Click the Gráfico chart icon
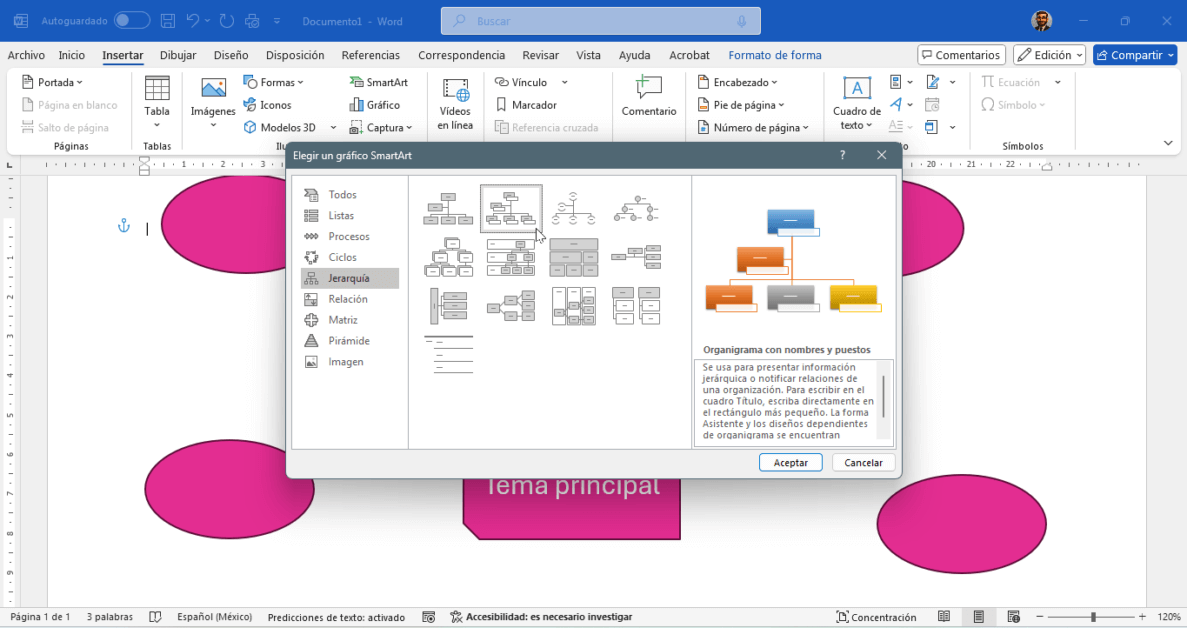Image resolution: width=1187 pixels, height=628 pixels. (356, 105)
